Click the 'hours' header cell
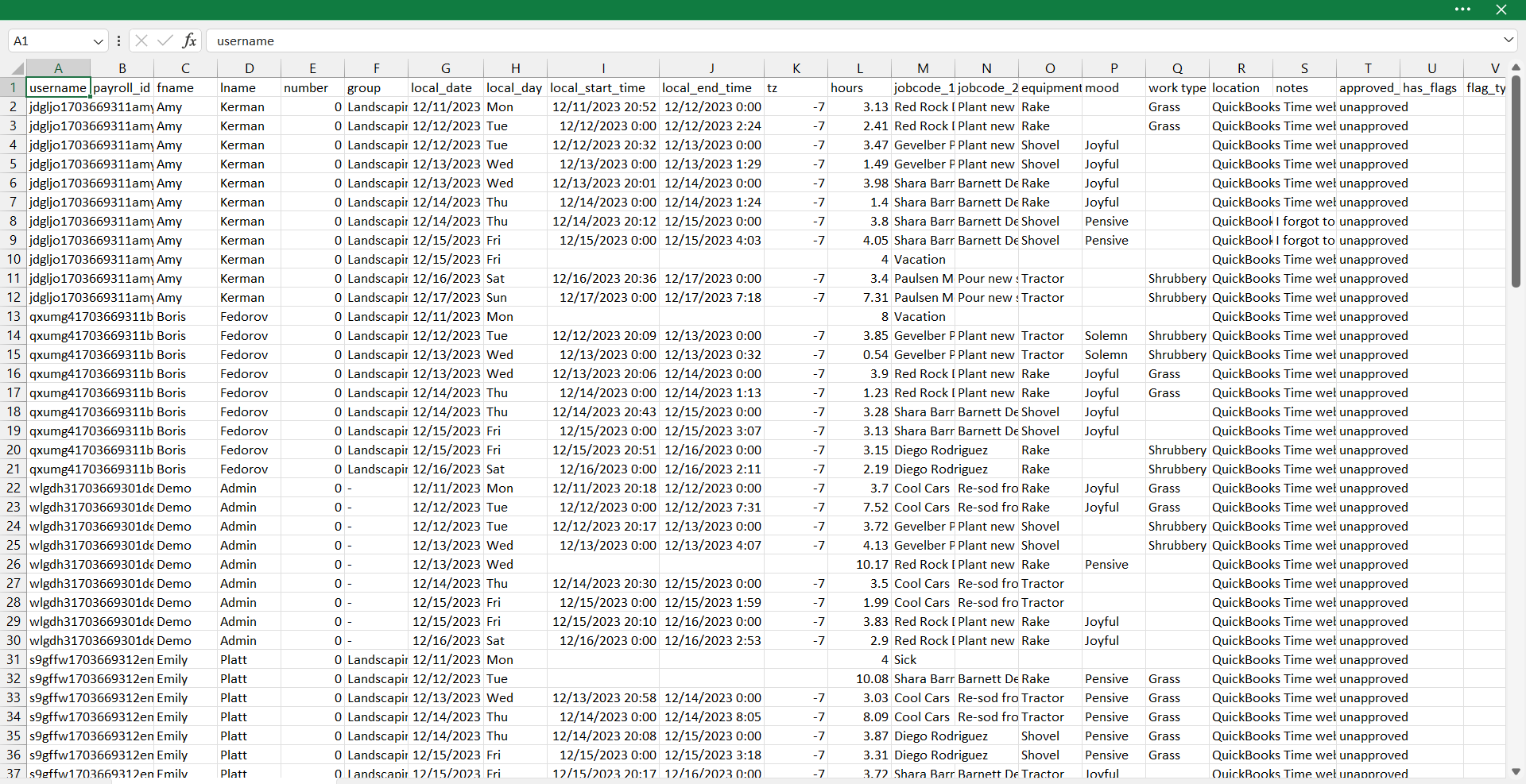This screenshot has width=1526, height=784. click(x=859, y=87)
